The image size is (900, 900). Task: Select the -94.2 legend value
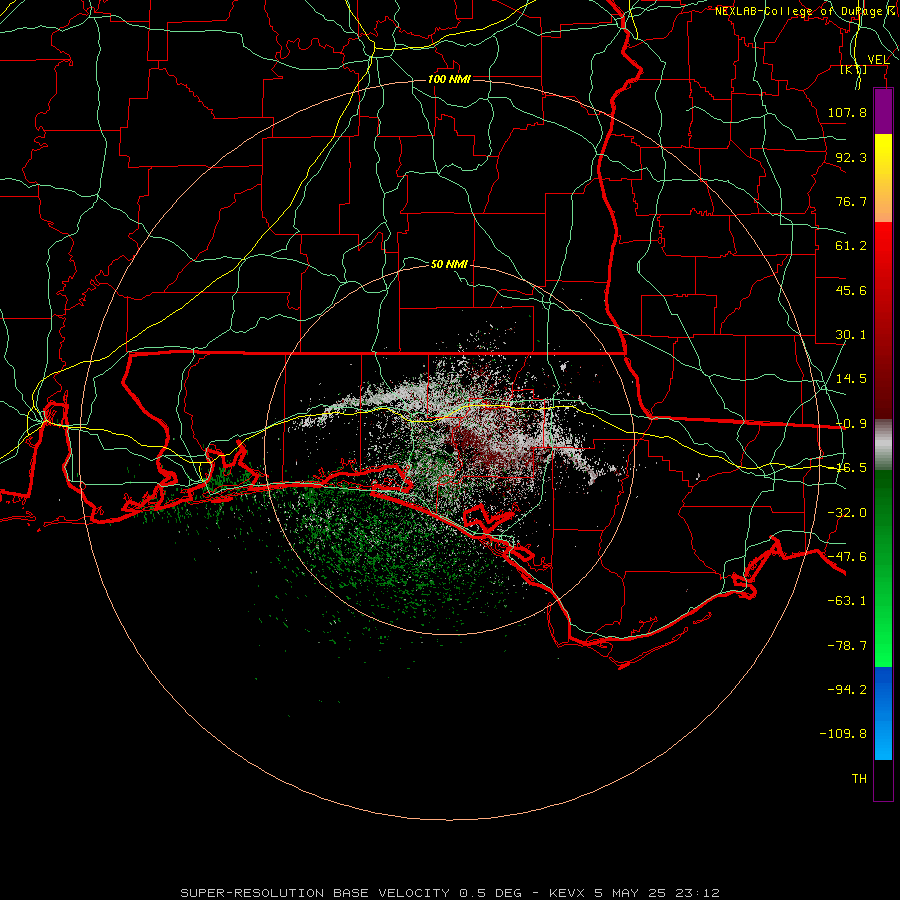pyautogui.click(x=847, y=689)
